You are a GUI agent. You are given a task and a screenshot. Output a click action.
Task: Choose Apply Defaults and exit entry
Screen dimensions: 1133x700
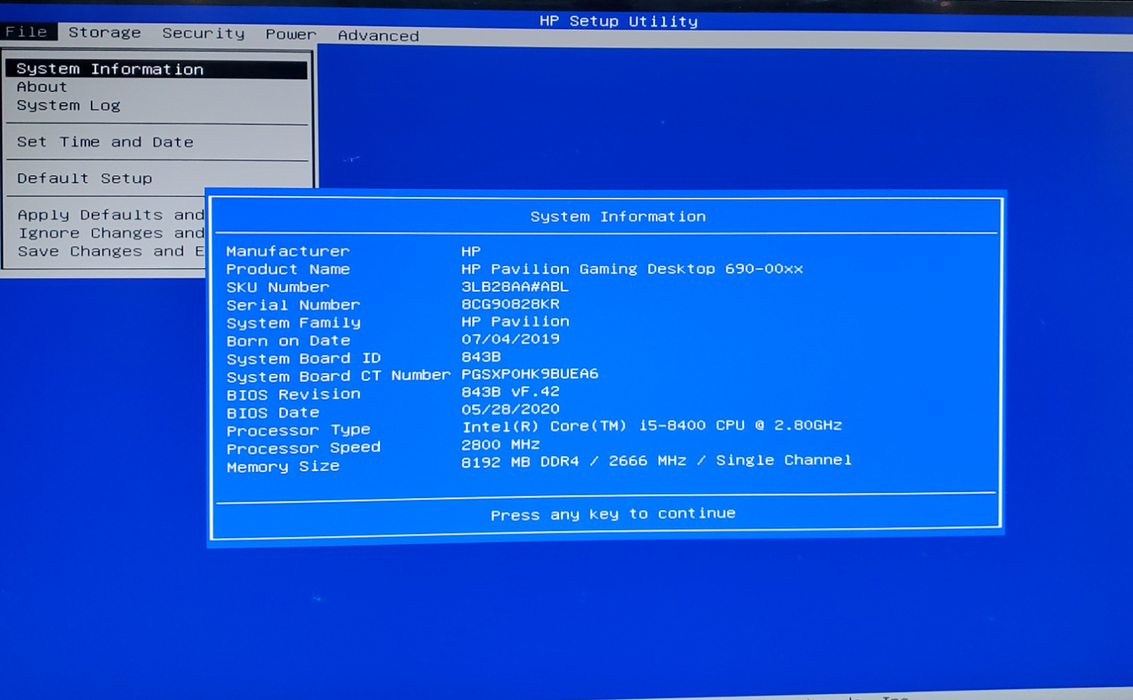[x=111, y=215]
